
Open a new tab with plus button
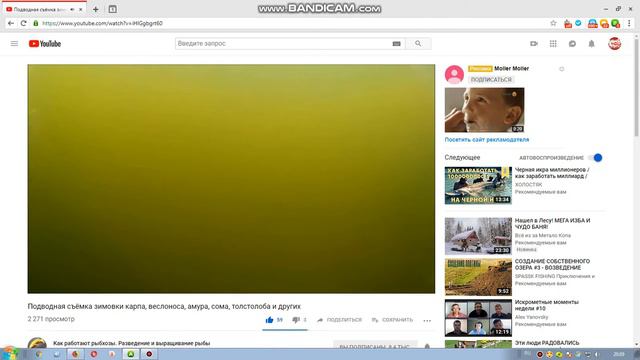click(x=96, y=9)
